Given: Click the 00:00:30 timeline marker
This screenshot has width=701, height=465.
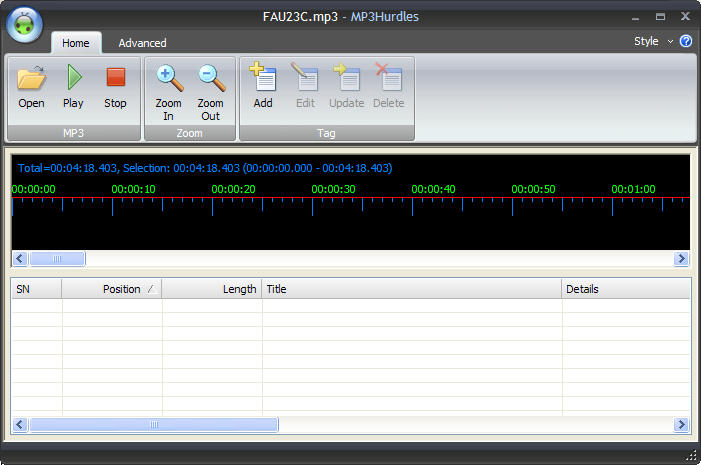Looking at the screenshot, I should [333, 189].
